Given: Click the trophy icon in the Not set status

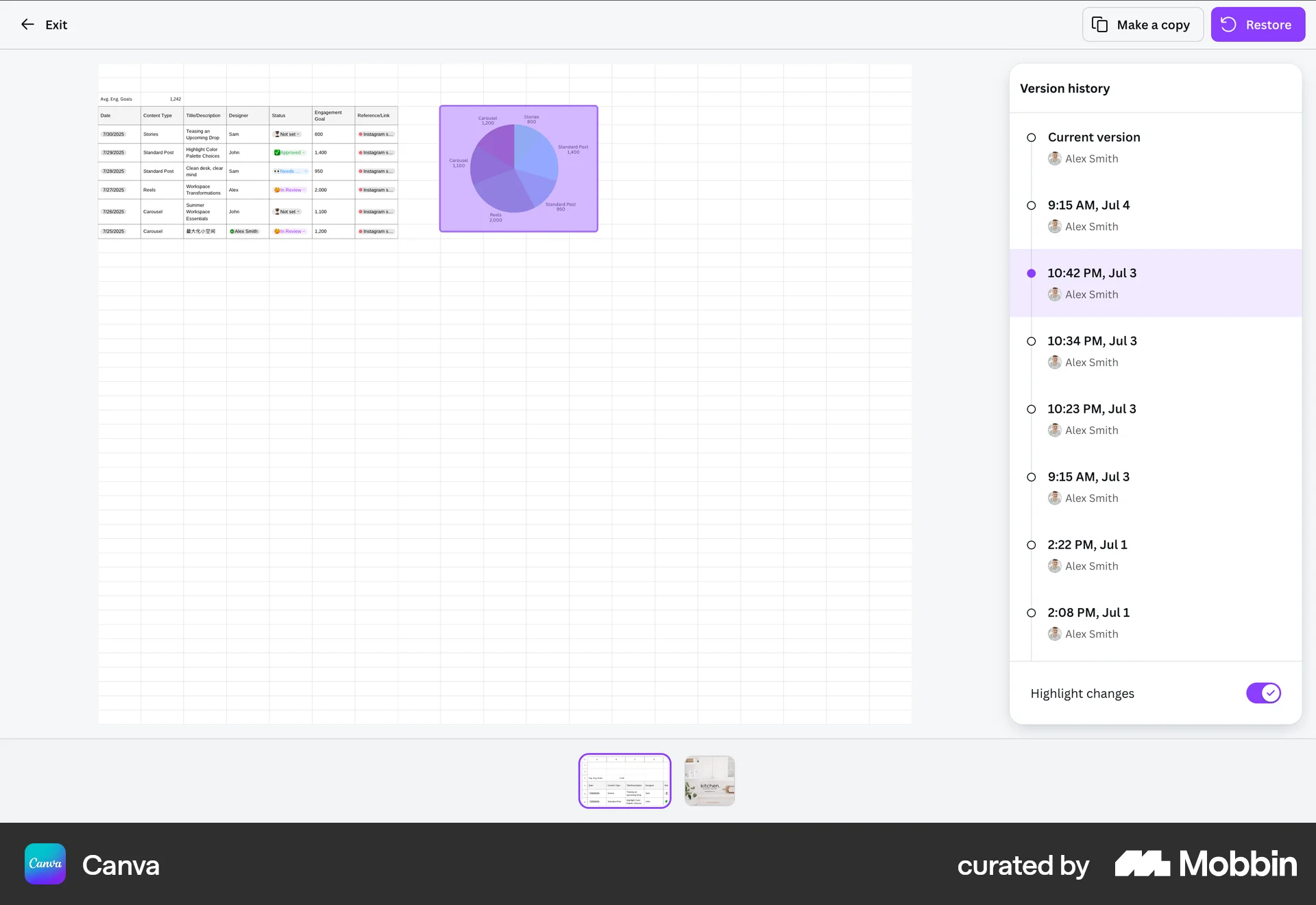Looking at the screenshot, I should tap(277, 134).
